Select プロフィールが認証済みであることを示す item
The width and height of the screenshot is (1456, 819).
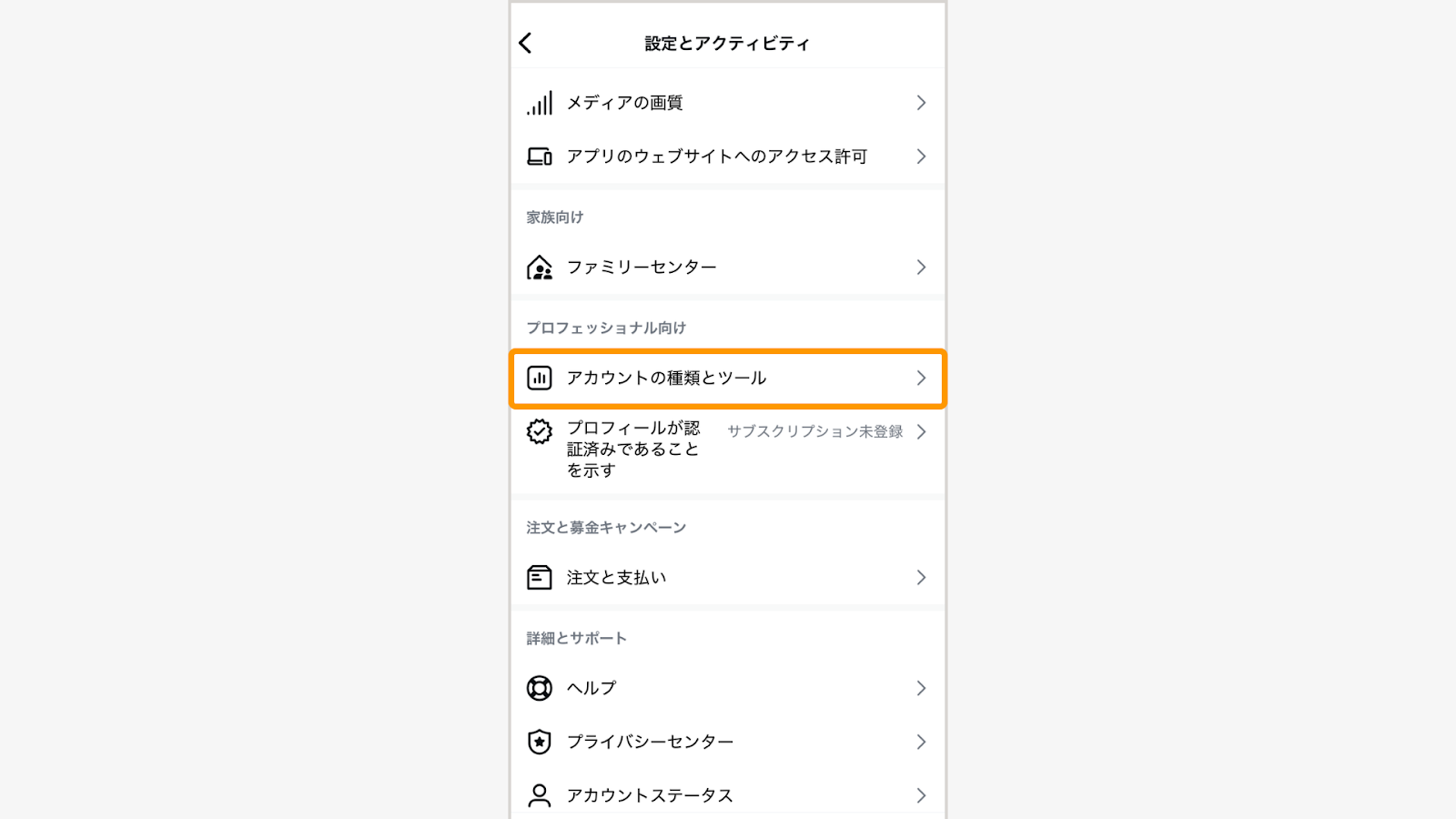[x=728, y=450]
